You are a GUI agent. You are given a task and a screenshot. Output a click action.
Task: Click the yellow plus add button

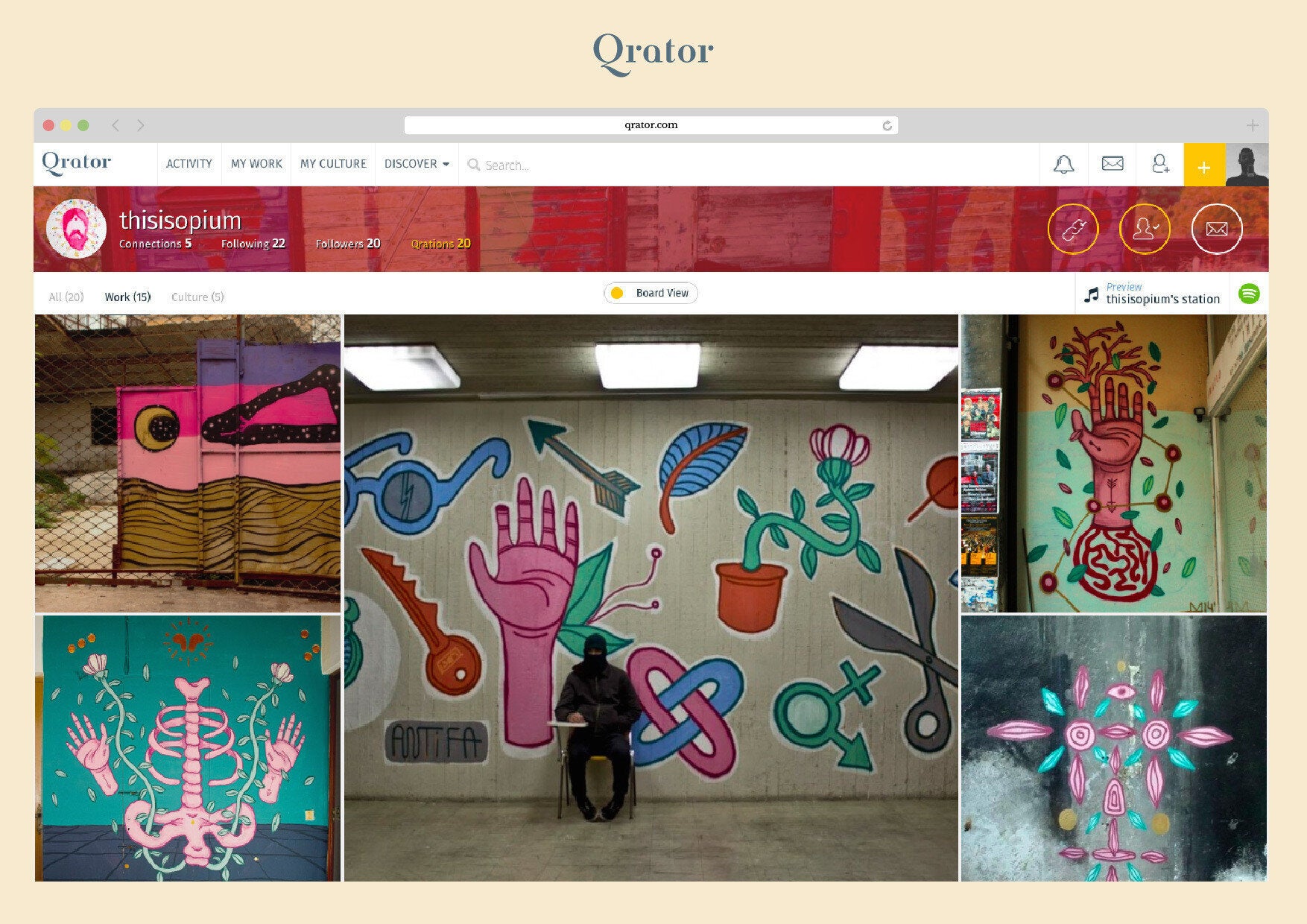(1204, 165)
